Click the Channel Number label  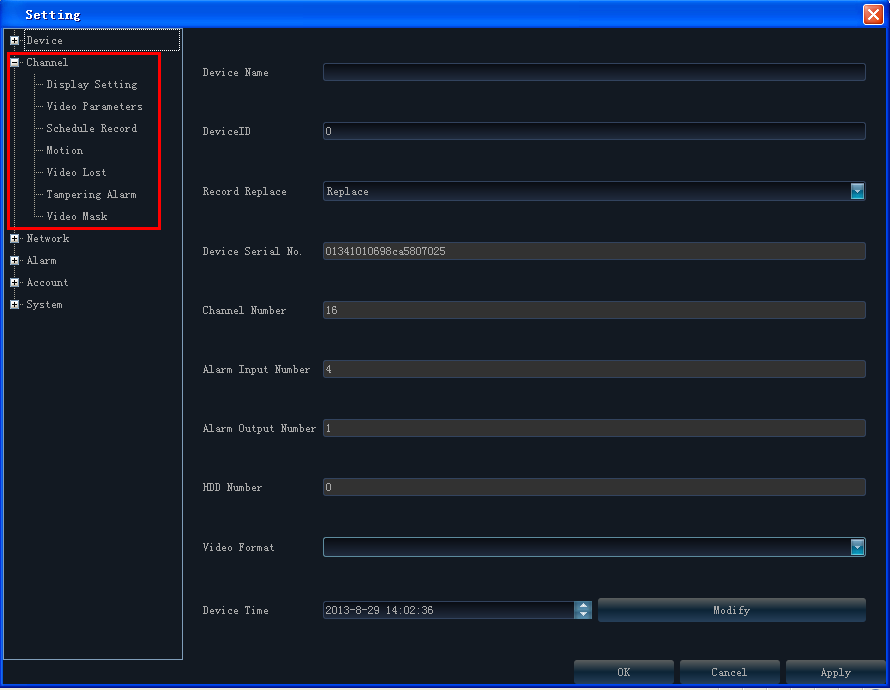point(244,310)
